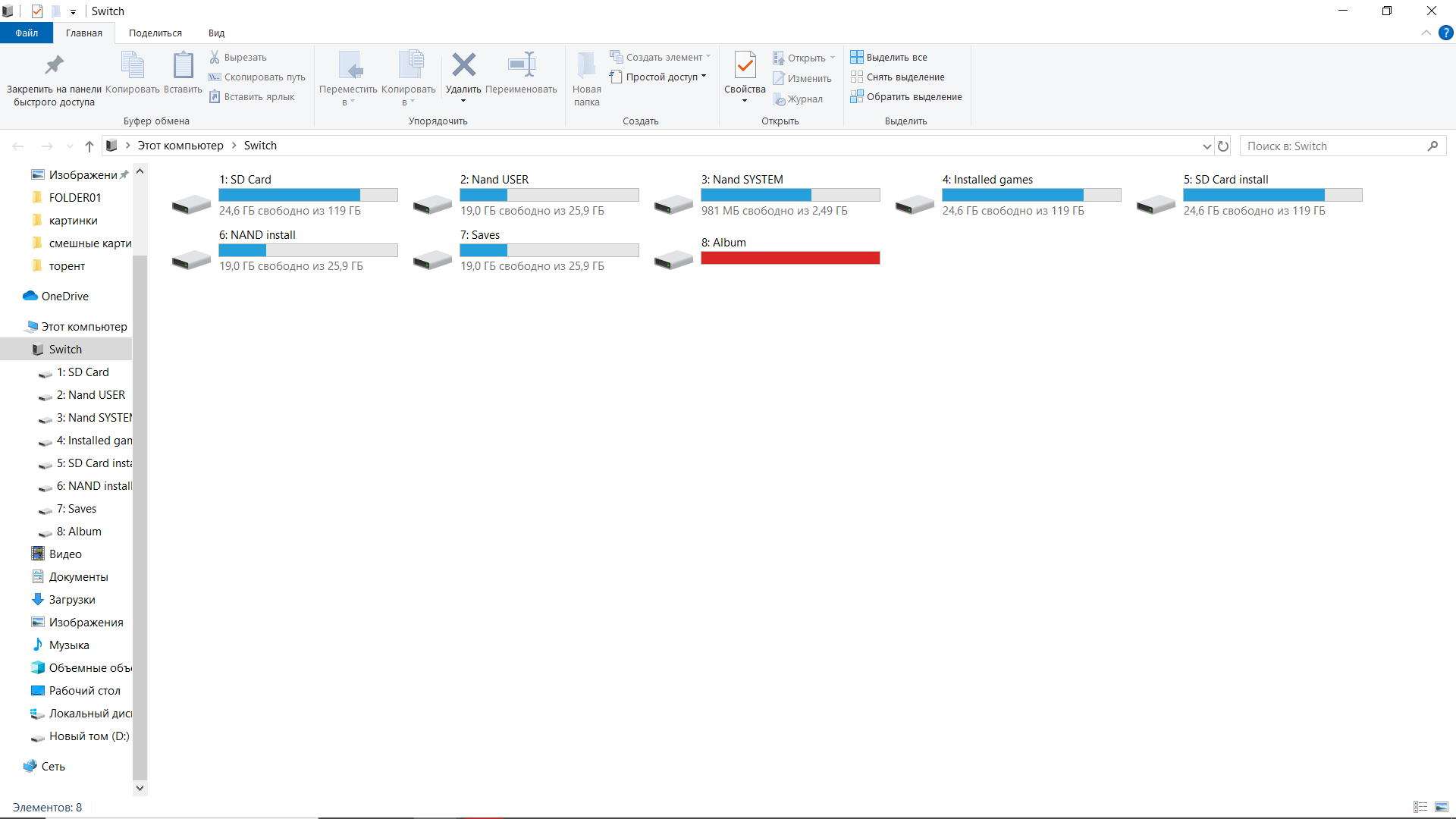
Task: Switch to the Поделиться ribbon tab
Action: (155, 33)
